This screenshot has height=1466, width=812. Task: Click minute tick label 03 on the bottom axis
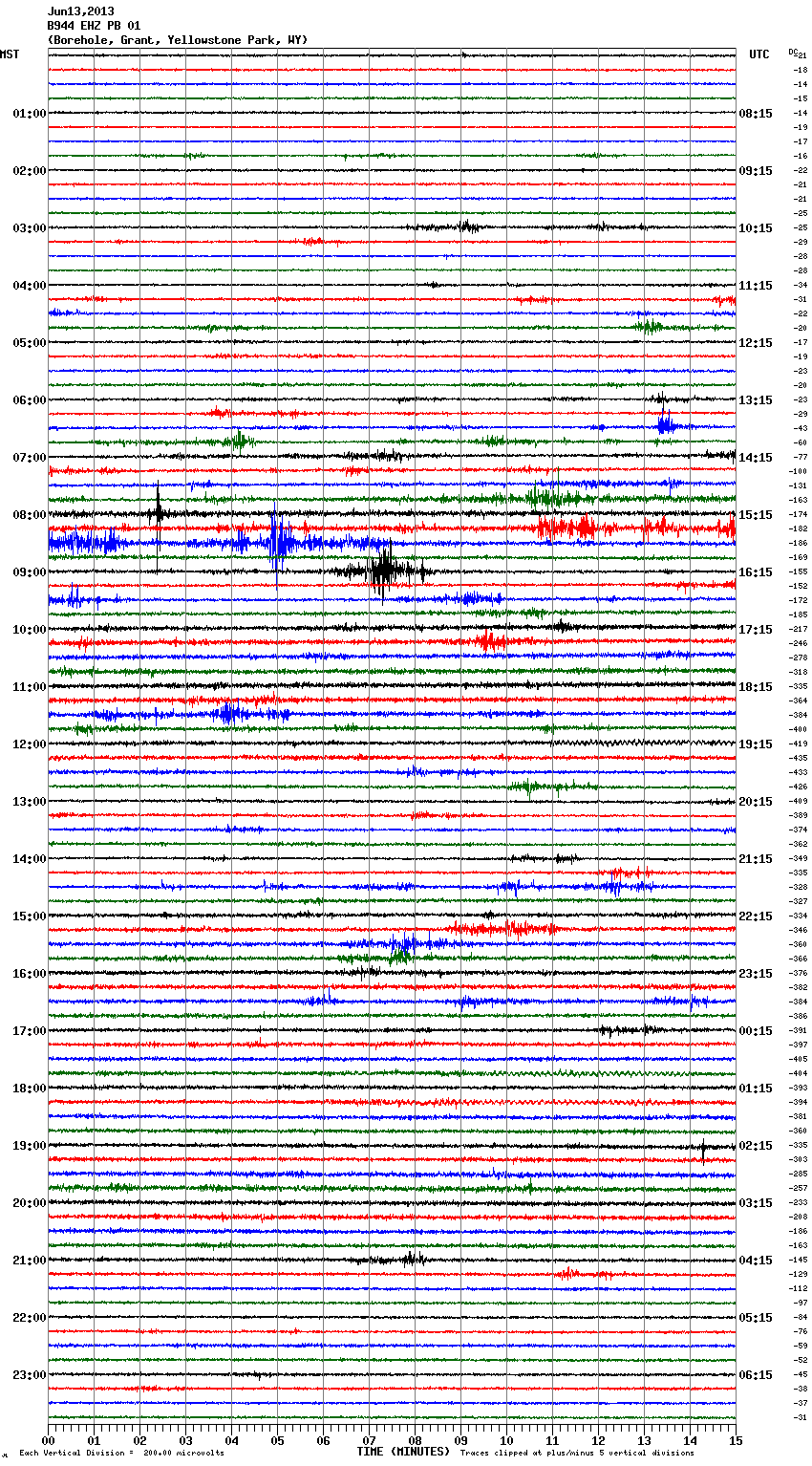pos(186,1440)
